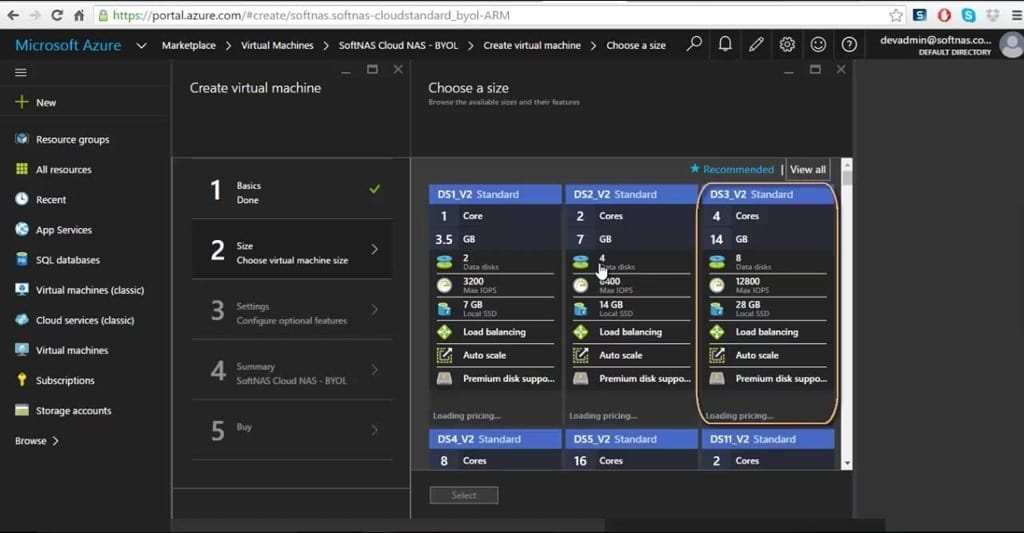The width and height of the screenshot is (1024, 533).
Task: Open the help question mark icon
Action: pyautogui.click(x=849, y=44)
